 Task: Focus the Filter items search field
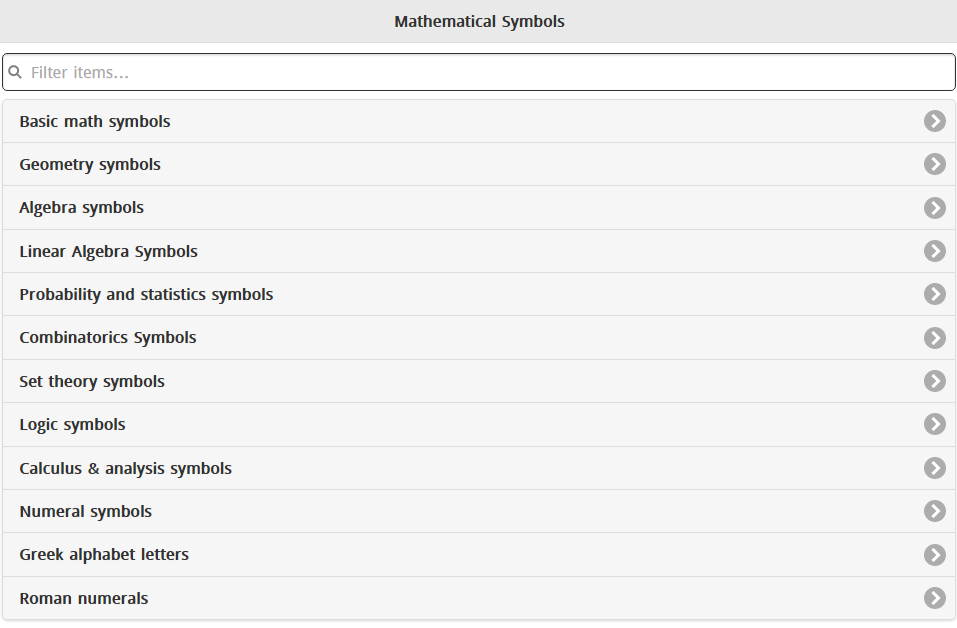point(480,73)
